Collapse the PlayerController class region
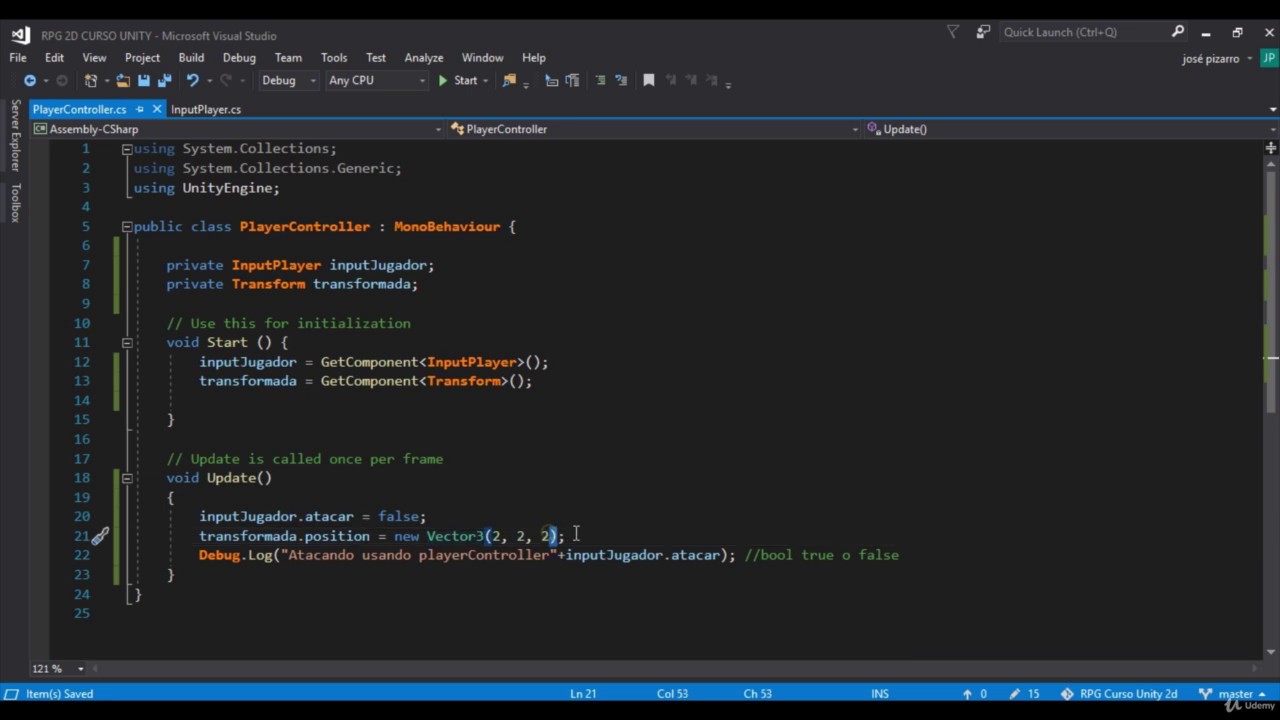1280x720 pixels. (127, 227)
